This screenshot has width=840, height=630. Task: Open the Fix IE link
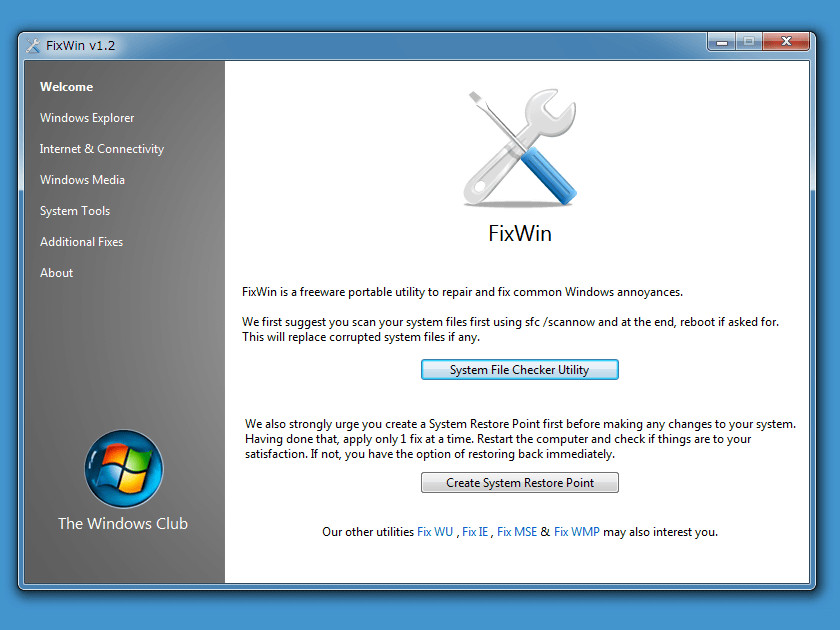coord(475,532)
